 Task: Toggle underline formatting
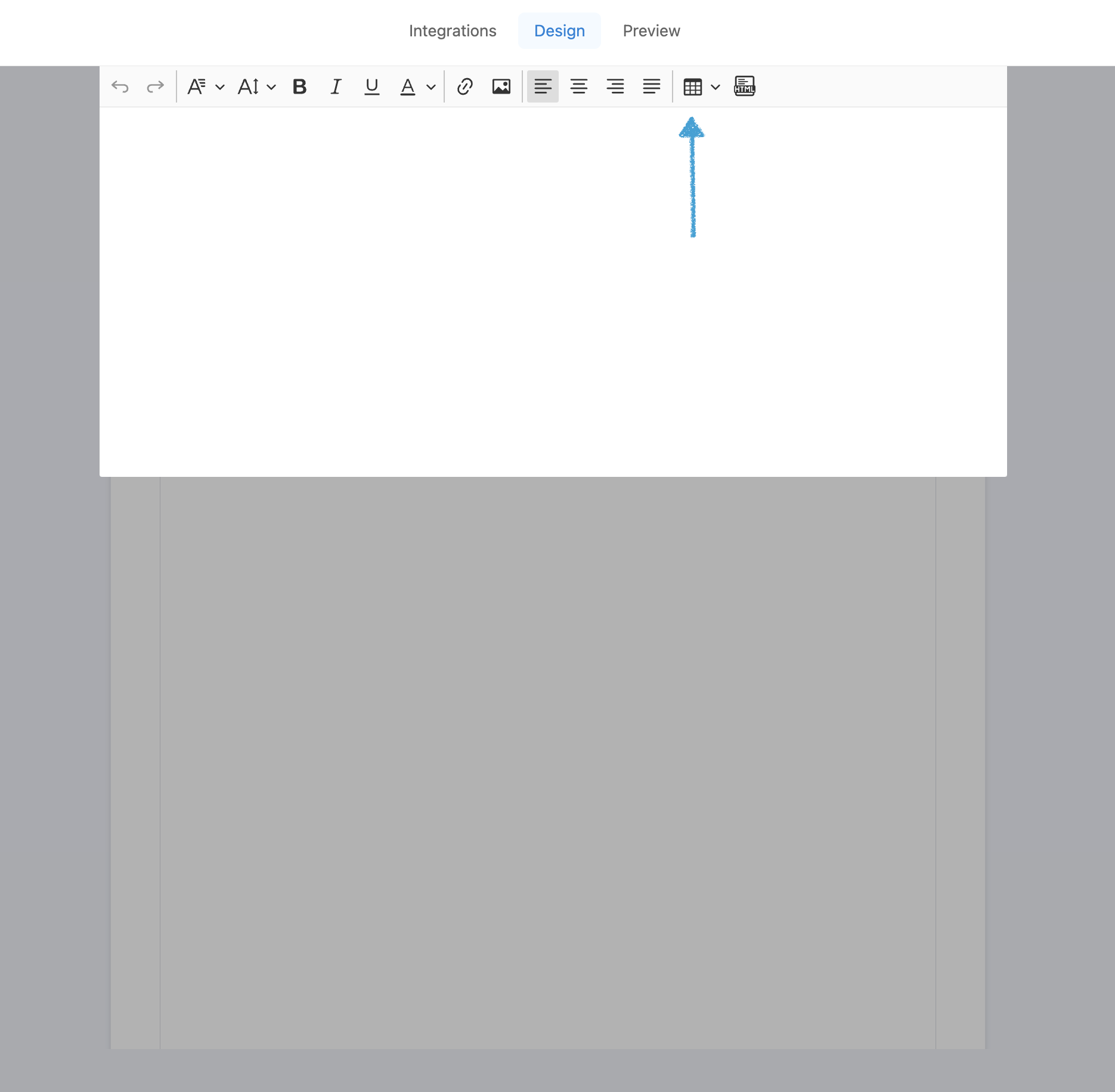pos(371,87)
